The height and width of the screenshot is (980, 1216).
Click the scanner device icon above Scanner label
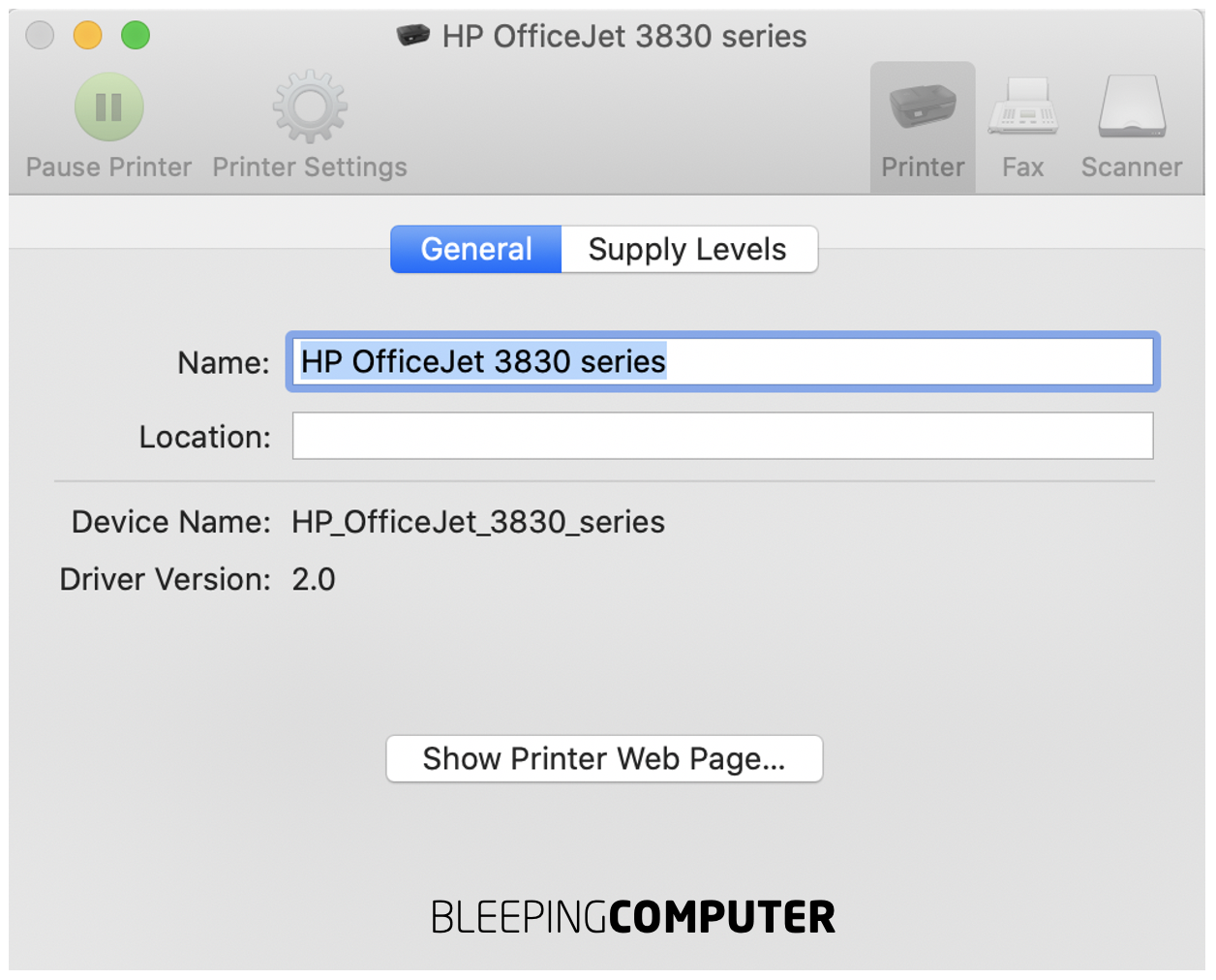click(x=1131, y=107)
